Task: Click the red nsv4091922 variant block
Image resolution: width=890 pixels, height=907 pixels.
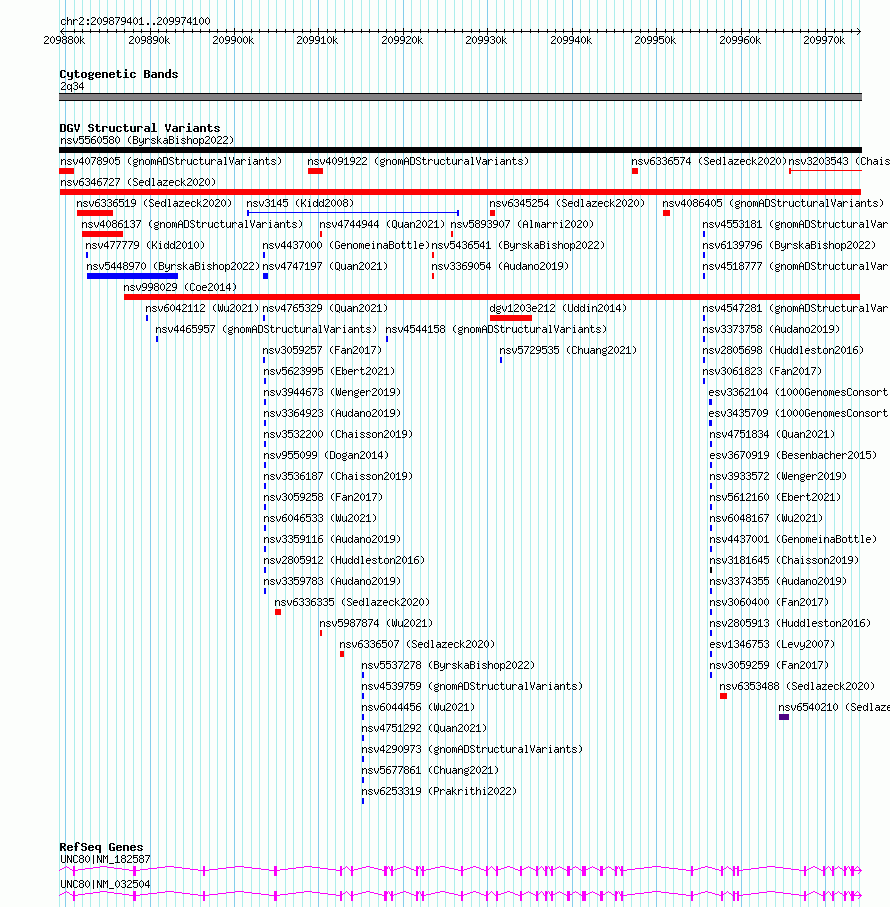Action: pos(315,171)
